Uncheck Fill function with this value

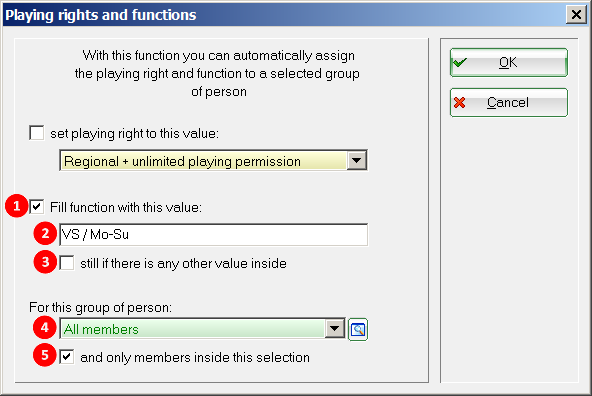pos(37,207)
